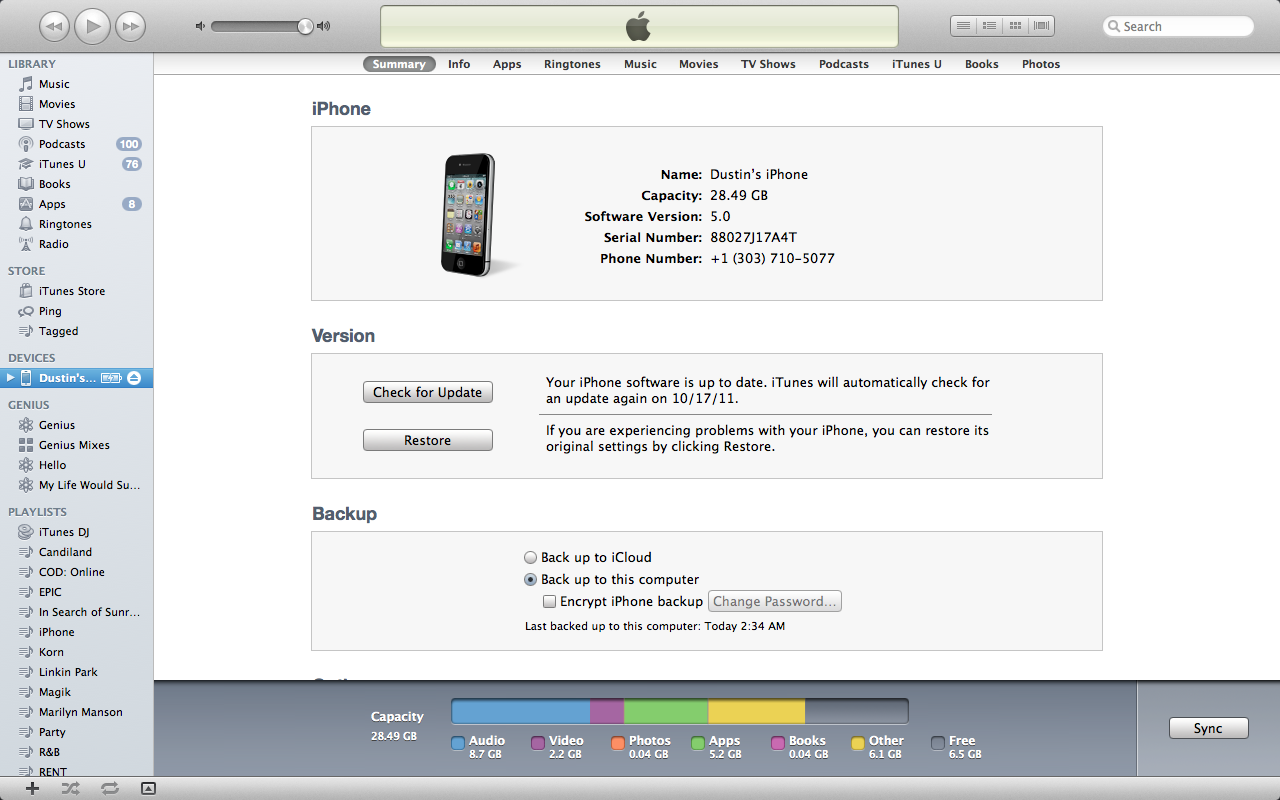1280x800 pixels.
Task: Adjust the volume slider knob
Action: [305, 26]
